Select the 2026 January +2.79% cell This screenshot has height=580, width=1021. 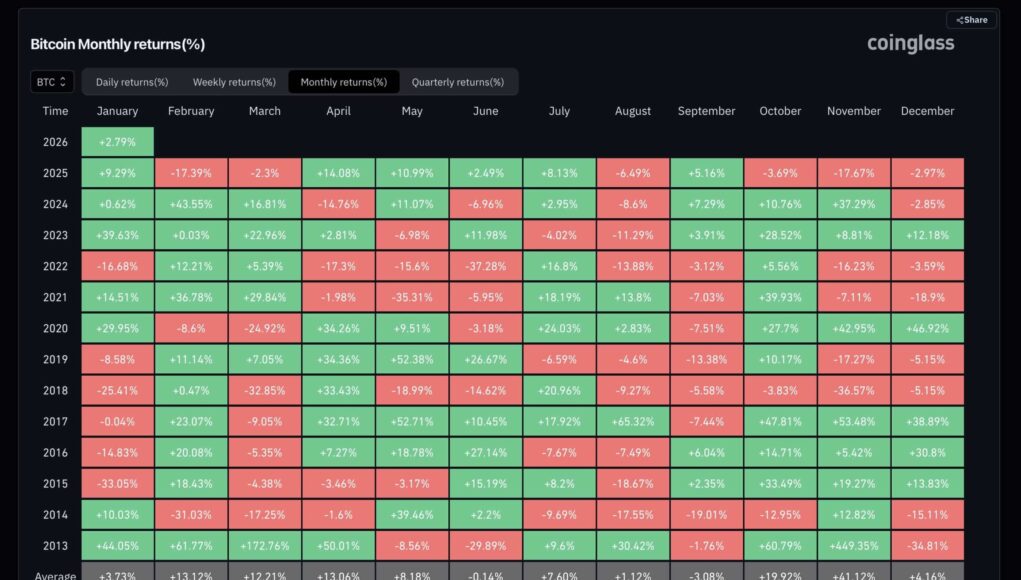[118, 142]
